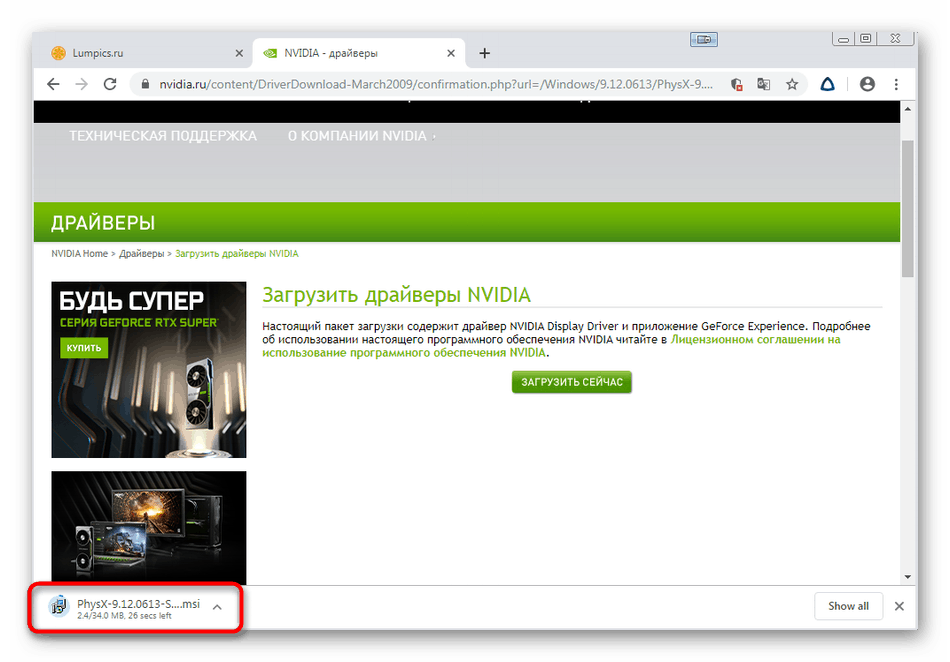This screenshot has height=662, width=950.
Task: Open the БУДЬ СУПЕР banner image
Action: click(148, 369)
